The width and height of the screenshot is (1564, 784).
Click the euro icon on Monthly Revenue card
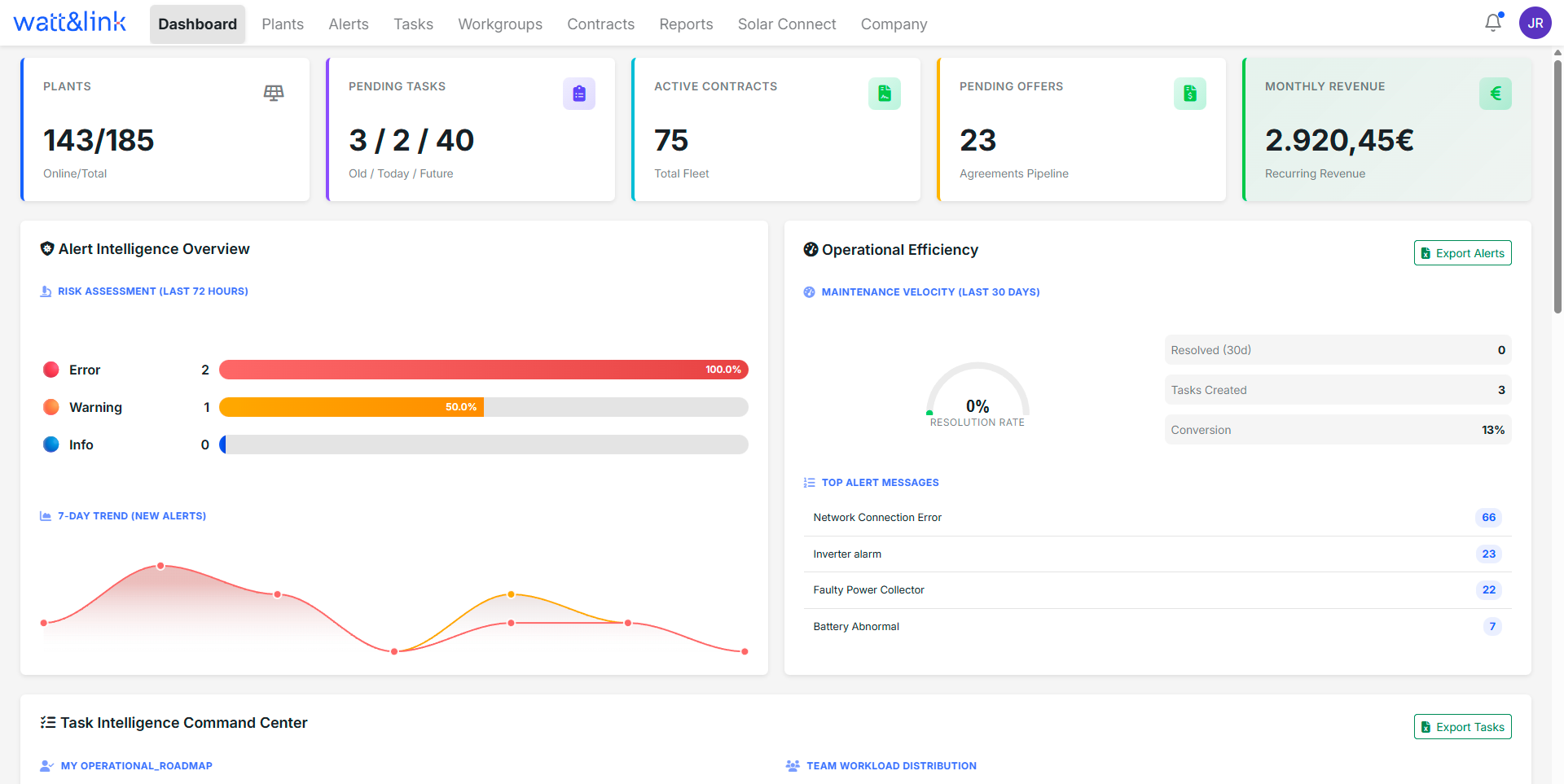coord(1495,94)
